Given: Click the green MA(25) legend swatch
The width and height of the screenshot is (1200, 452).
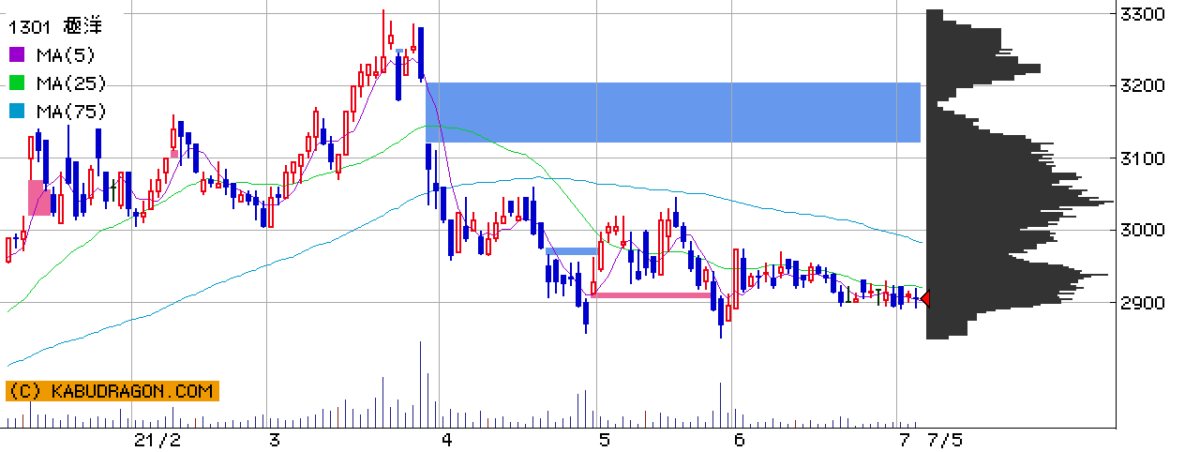Looking at the screenshot, I should click(x=17, y=83).
